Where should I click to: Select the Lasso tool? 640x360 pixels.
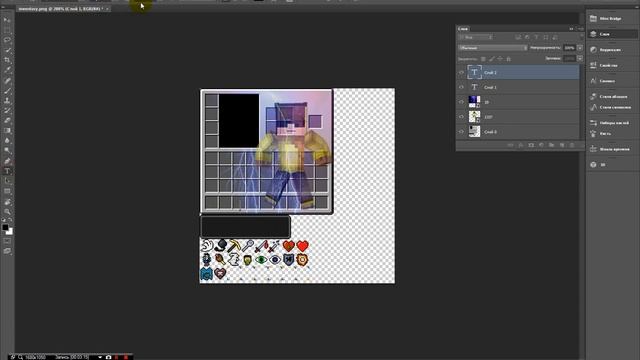pos(7,40)
